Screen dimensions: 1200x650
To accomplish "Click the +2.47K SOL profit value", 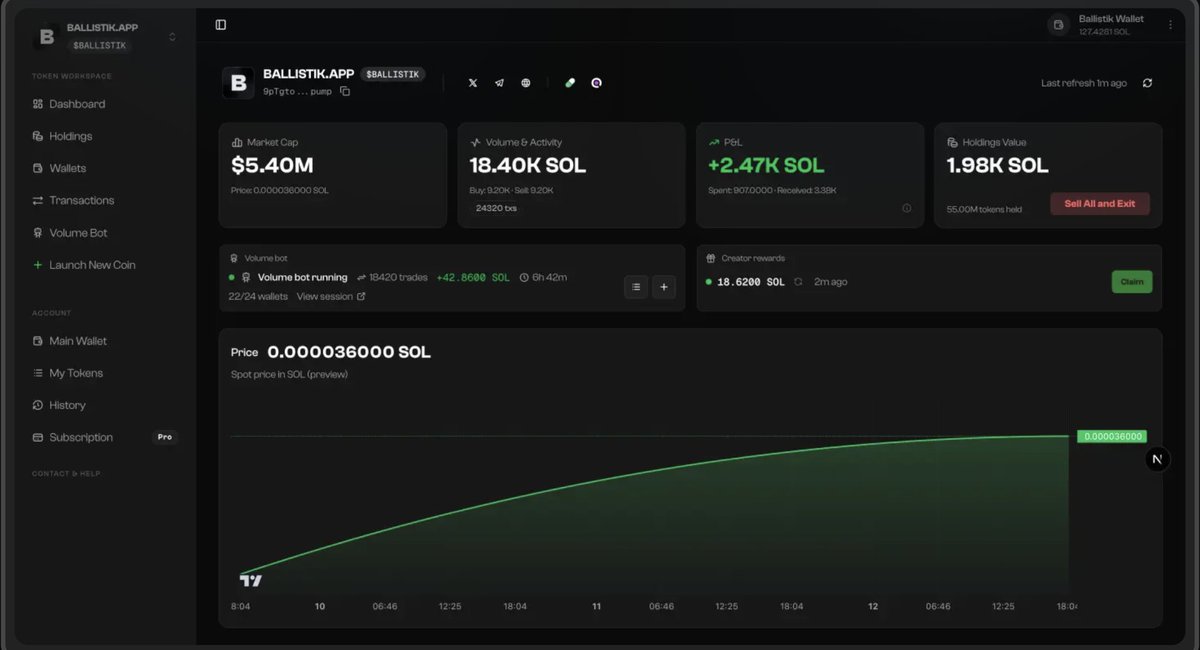I will click(768, 165).
